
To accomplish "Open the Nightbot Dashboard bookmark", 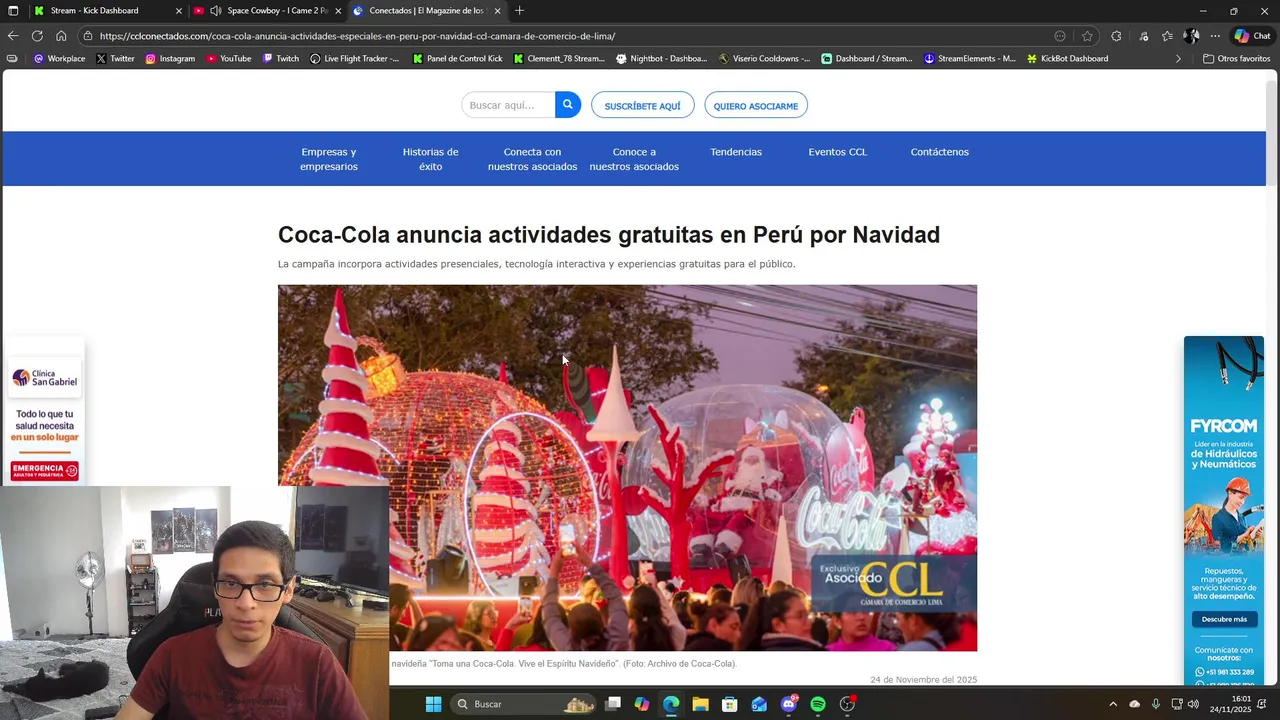I will (x=662, y=59).
